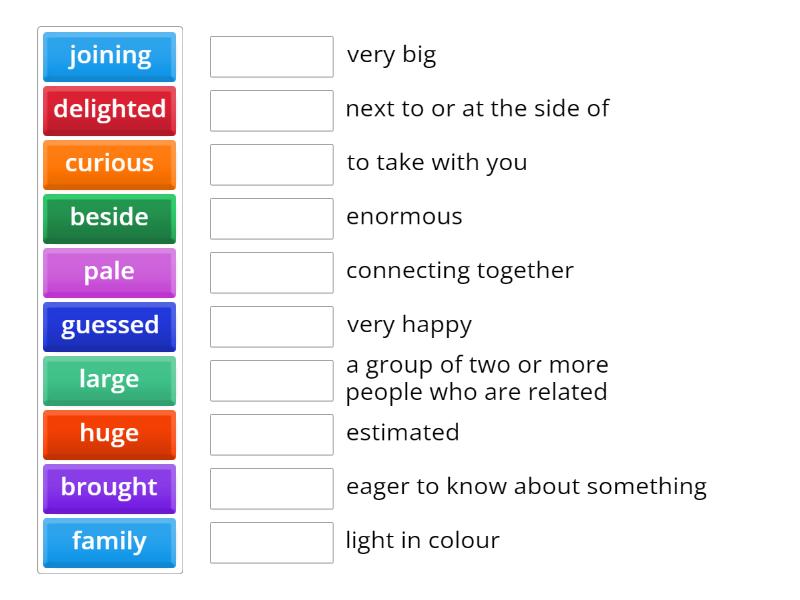Pick the purple 'brought' tile
The height and width of the screenshot is (600, 800).
108,488
